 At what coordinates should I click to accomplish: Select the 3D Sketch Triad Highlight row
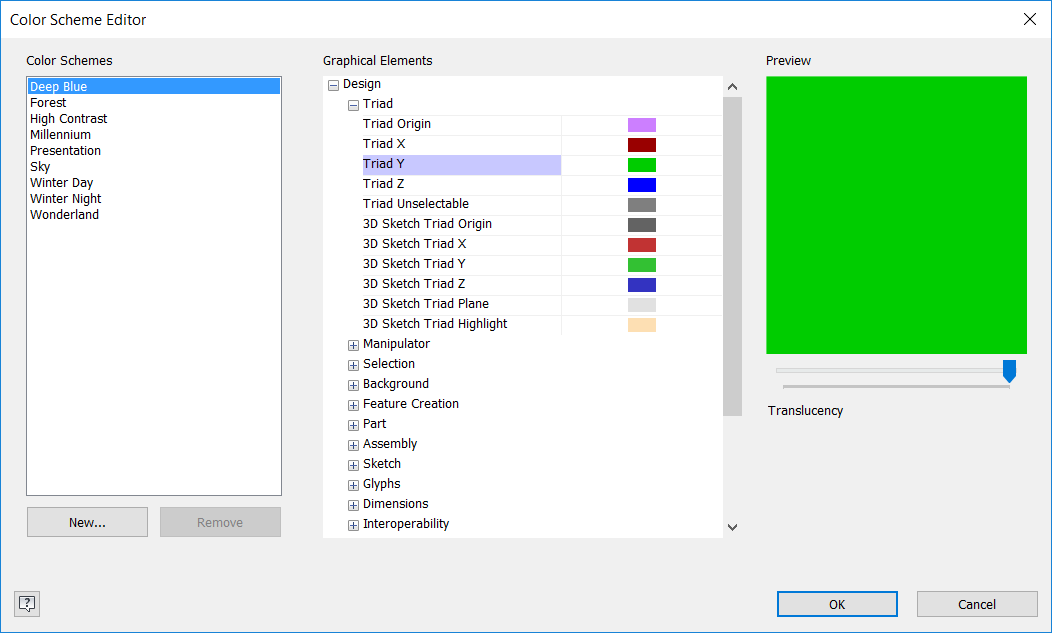[x=462, y=324]
